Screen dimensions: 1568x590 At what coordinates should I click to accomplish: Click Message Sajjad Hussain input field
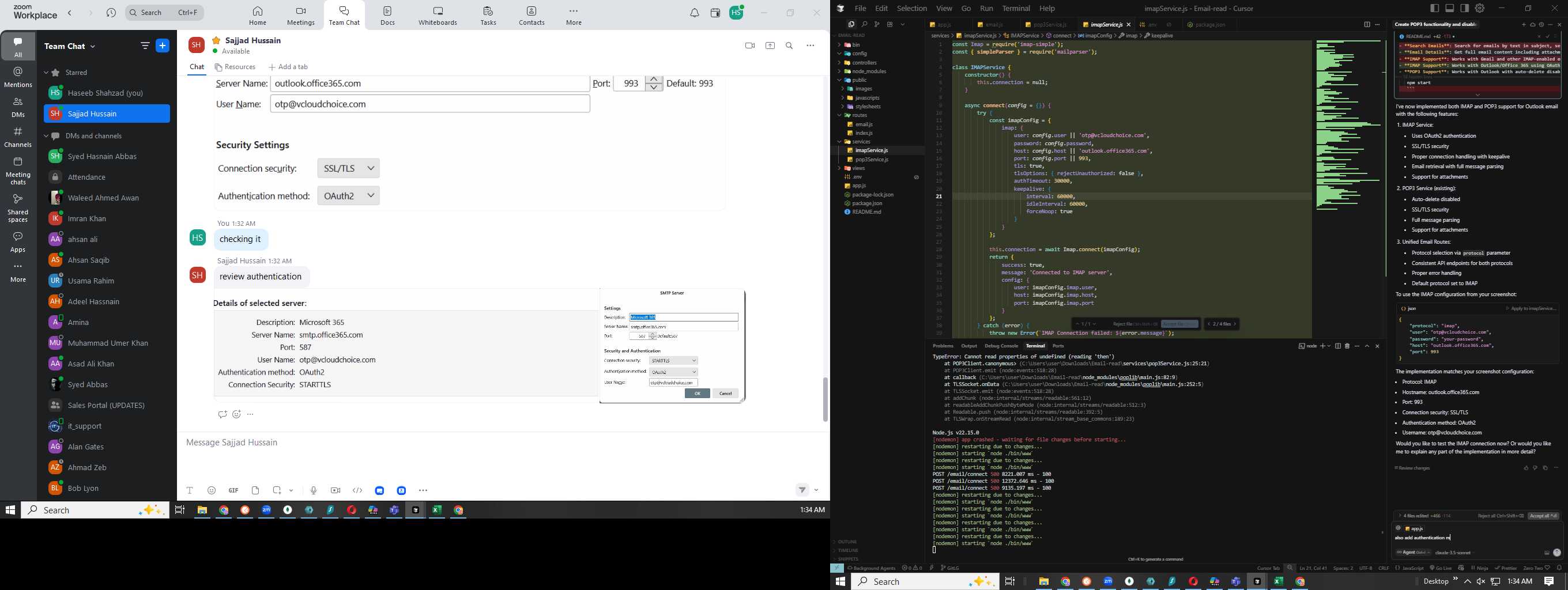(503, 443)
